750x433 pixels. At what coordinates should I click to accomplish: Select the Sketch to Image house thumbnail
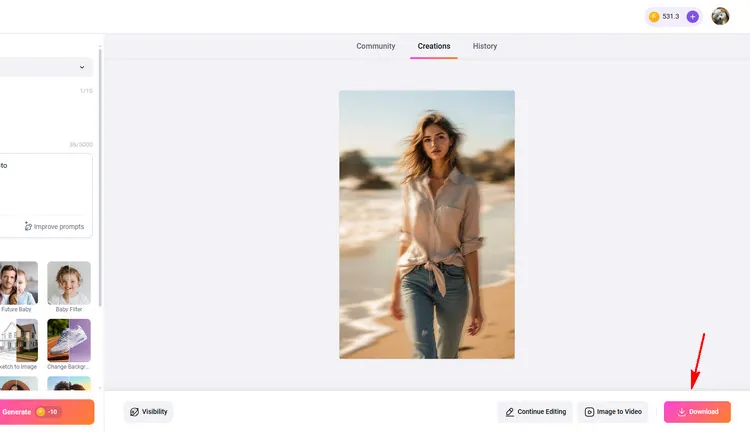pos(19,340)
